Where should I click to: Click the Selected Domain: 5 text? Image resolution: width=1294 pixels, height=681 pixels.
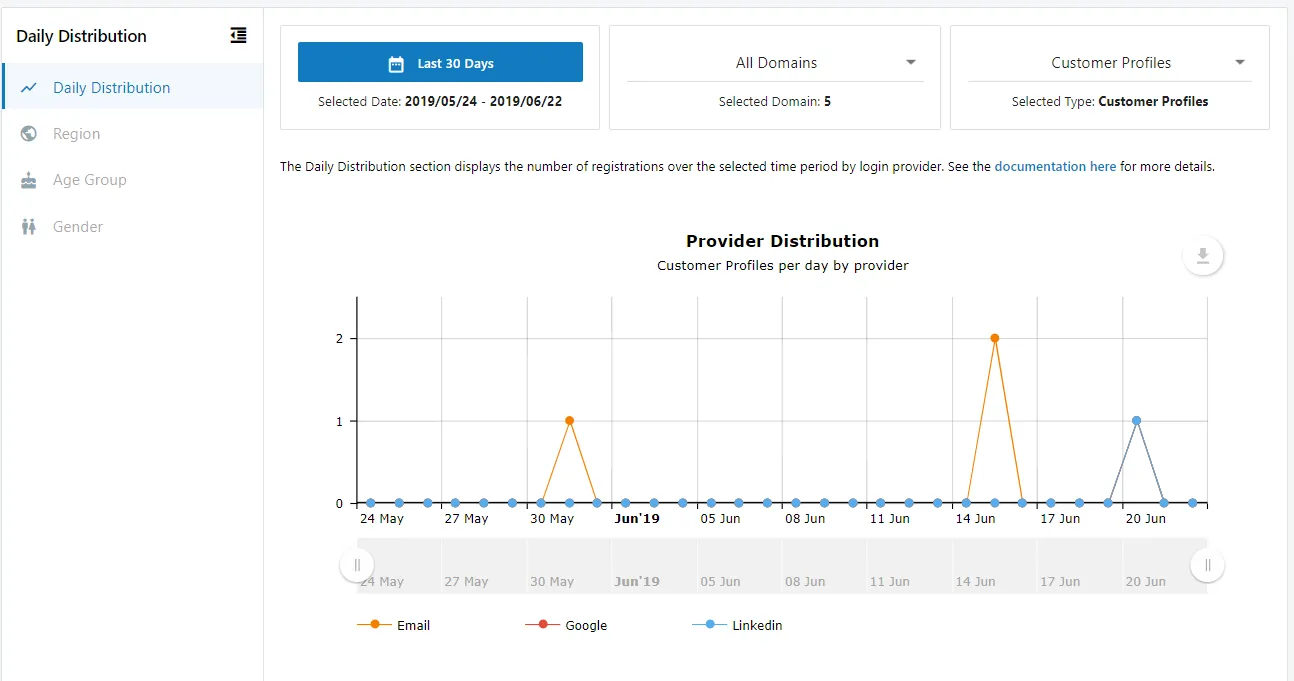coord(775,101)
